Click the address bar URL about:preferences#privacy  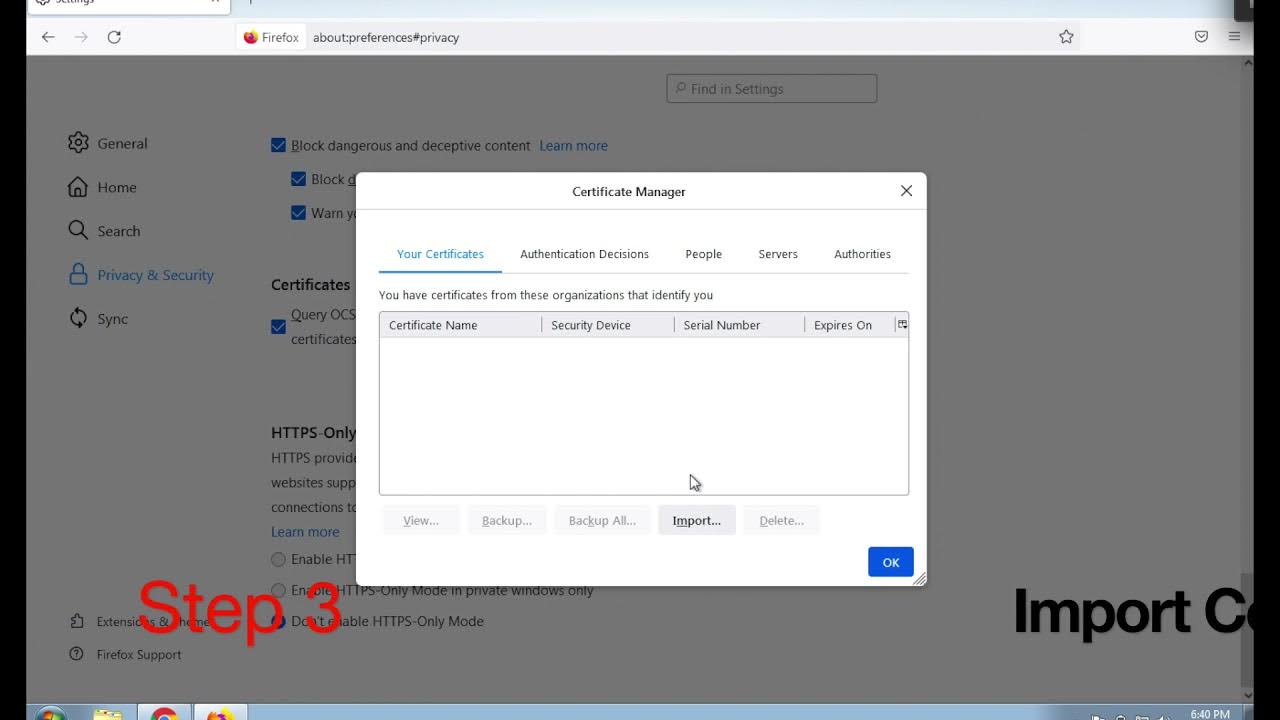point(386,37)
